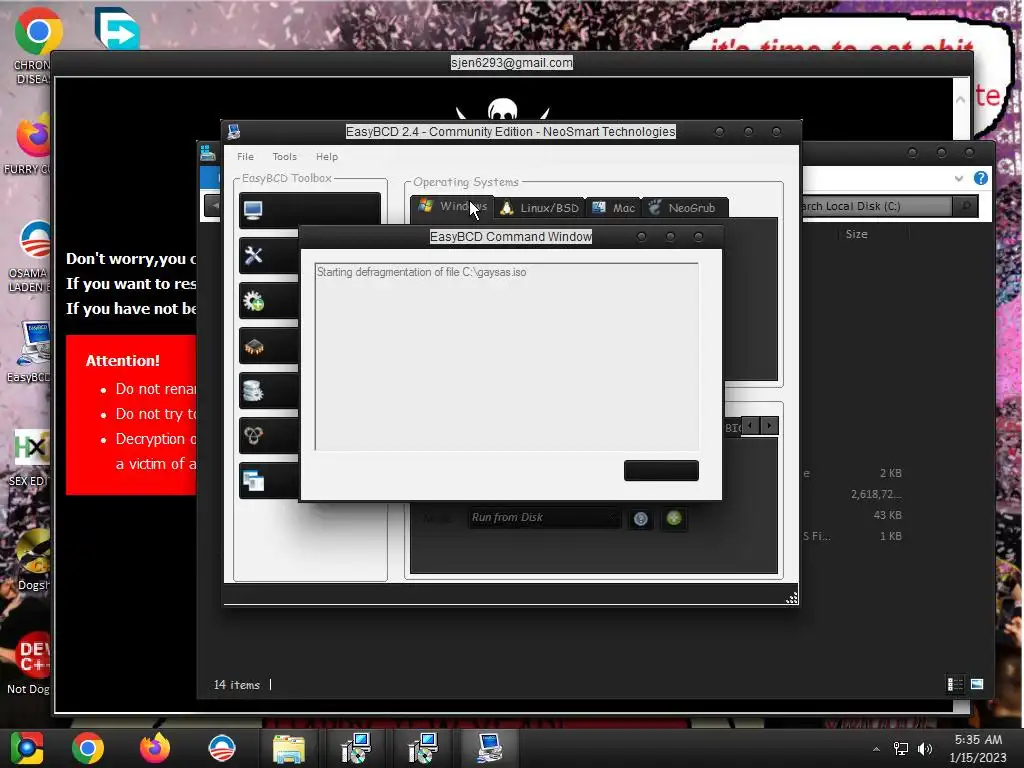
Task: Select the file row showing 2 KB
Action: 852,473
